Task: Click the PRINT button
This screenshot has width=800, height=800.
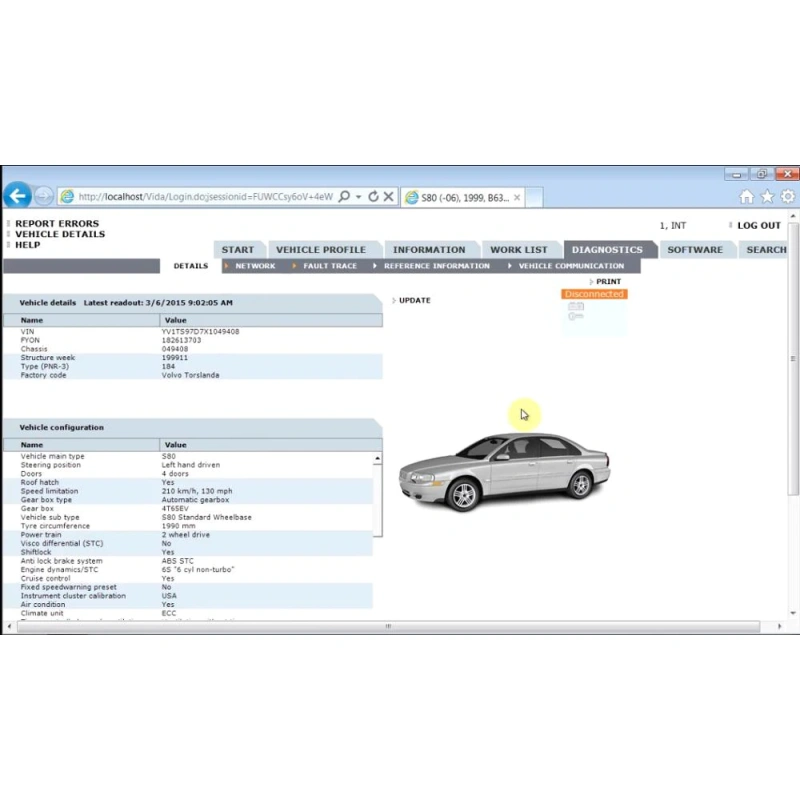Action: tap(608, 282)
